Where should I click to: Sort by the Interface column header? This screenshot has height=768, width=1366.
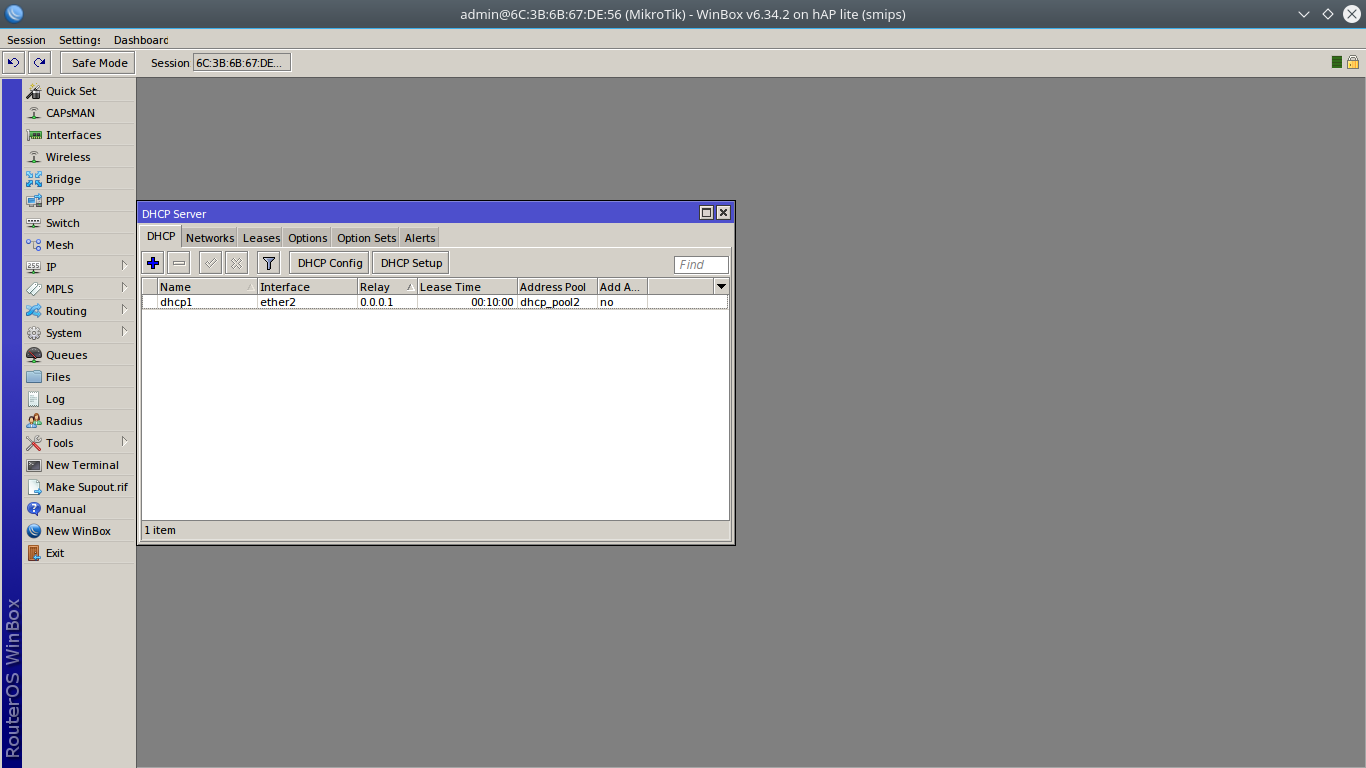(x=307, y=287)
